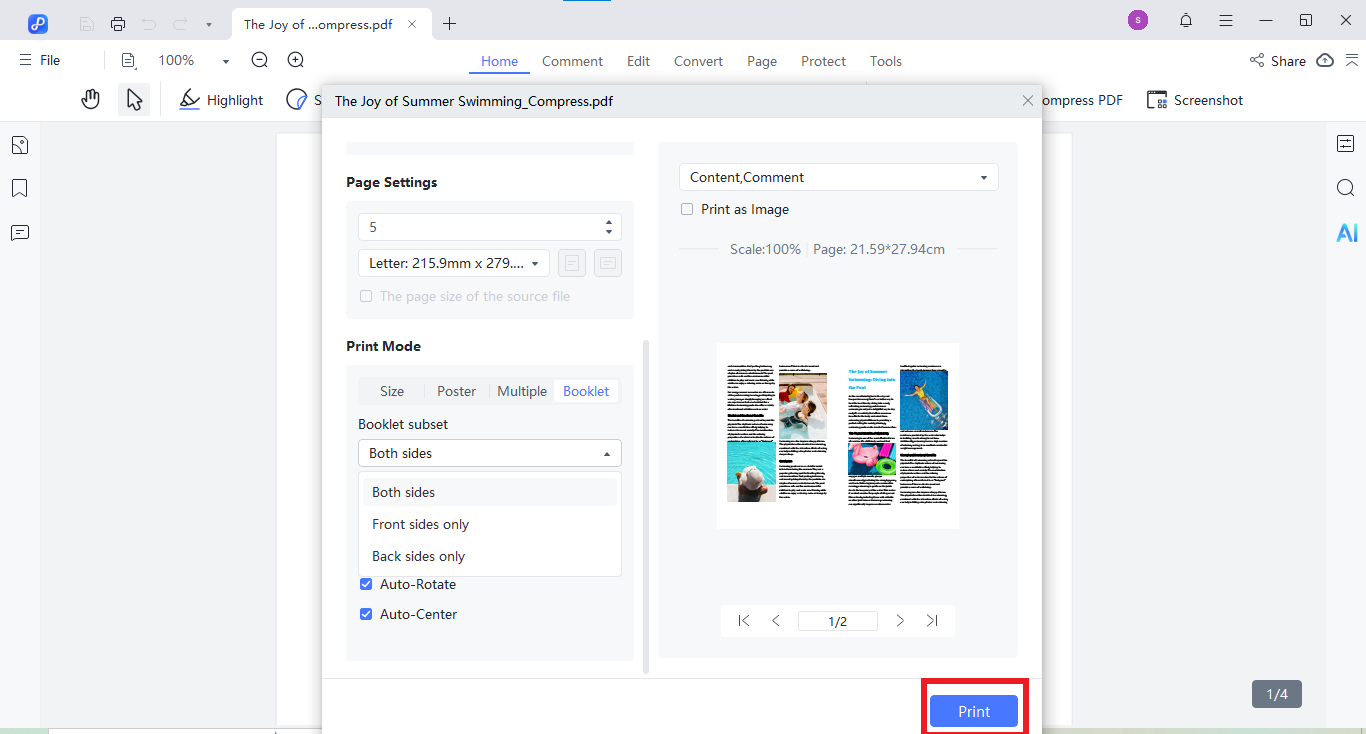This screenshot has height=734, width=1366.
Task: Open the bookmarks panel in left sidebar
Action: pos(20,189)
